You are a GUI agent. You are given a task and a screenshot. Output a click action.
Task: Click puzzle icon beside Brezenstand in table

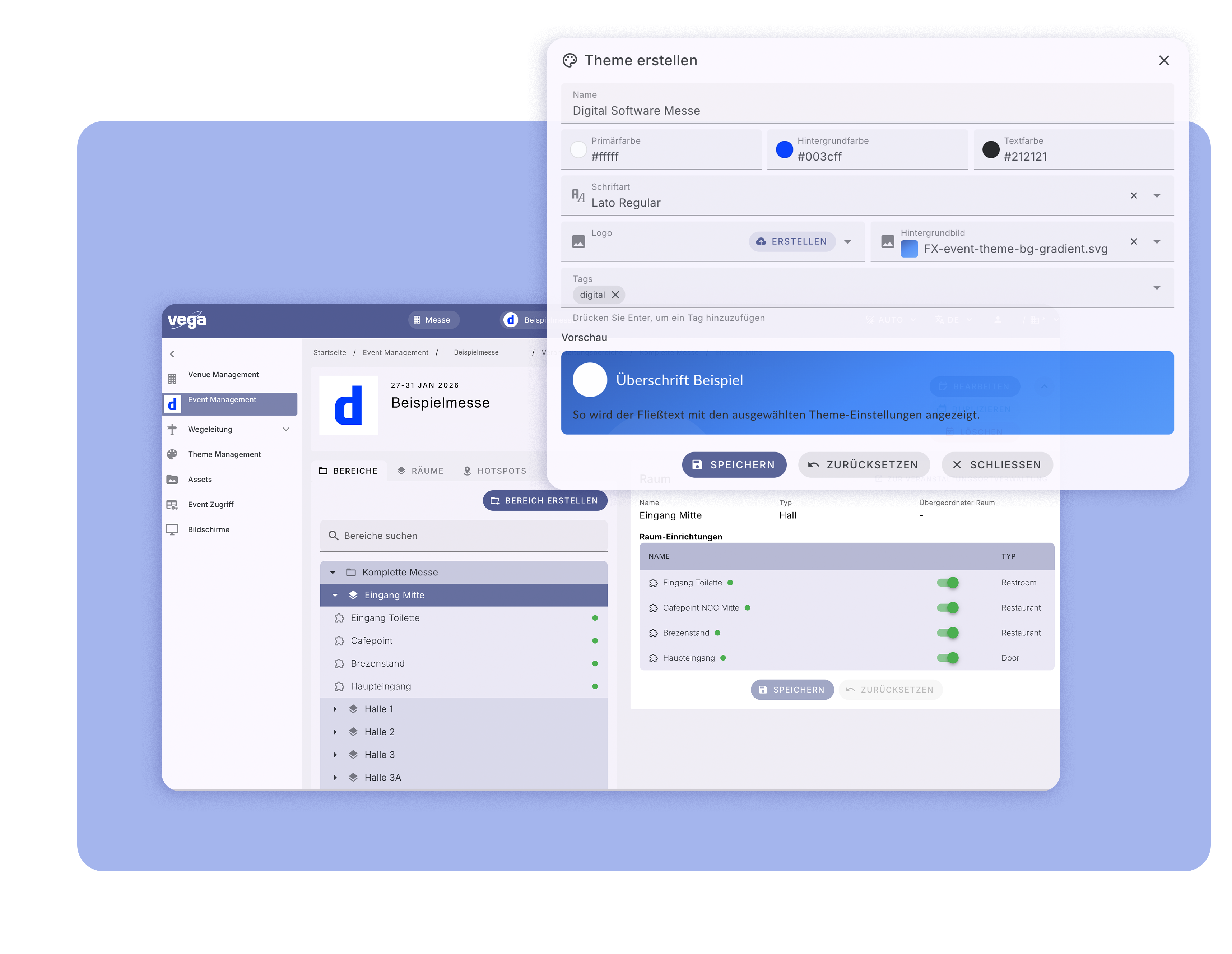[x=653, y=633]
